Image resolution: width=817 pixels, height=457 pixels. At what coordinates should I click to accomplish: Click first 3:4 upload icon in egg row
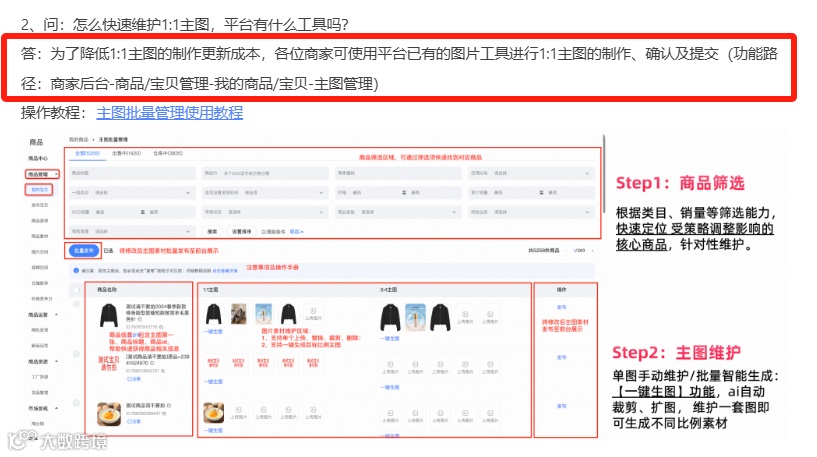coord(390,415)
